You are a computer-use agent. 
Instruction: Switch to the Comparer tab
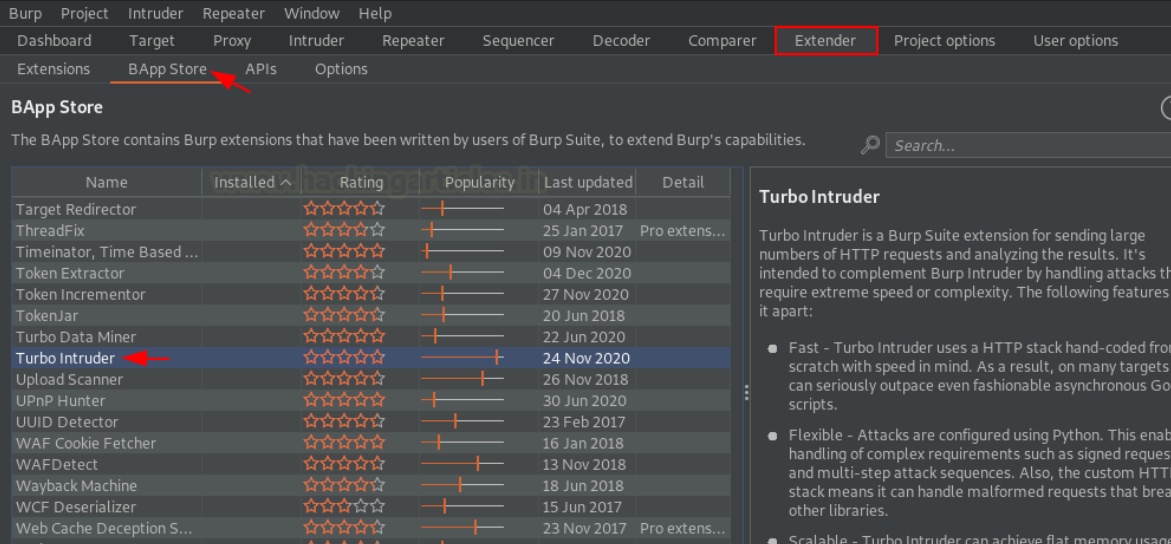722,41
